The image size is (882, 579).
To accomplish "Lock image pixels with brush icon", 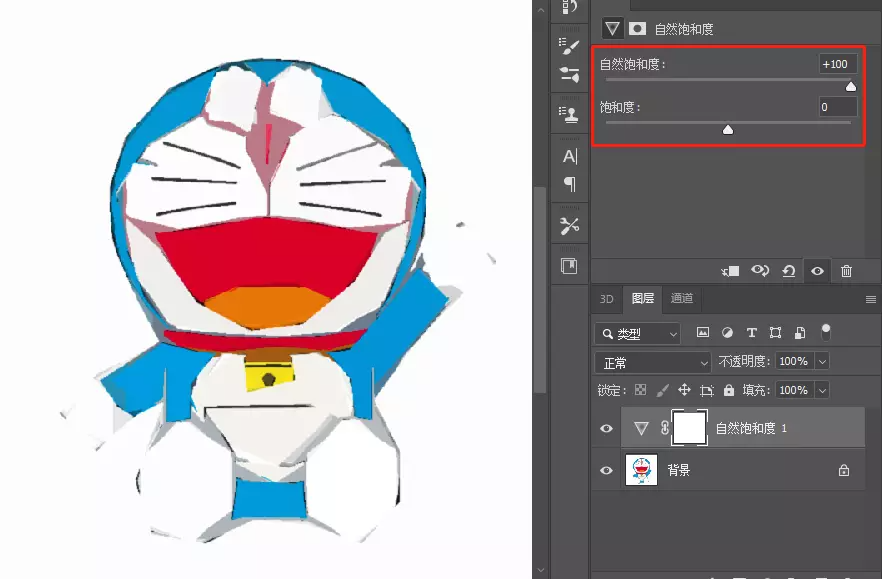I will click(x=663, y=390).
